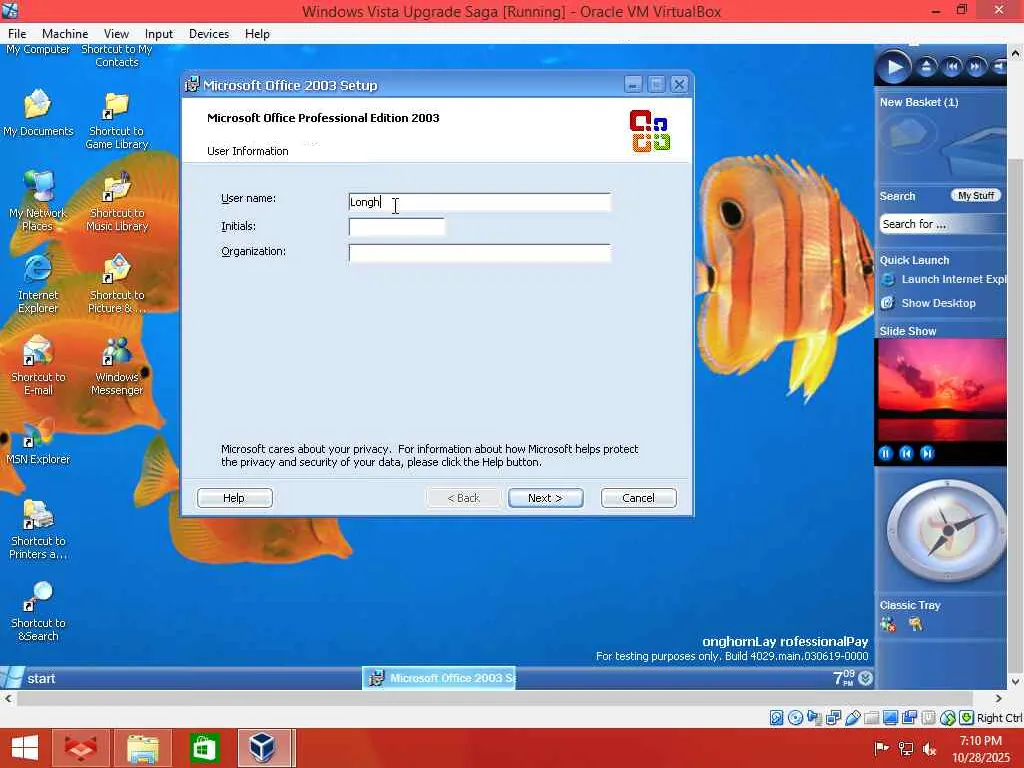Select Shortcut to Printers desktop icon
Viewport: 1024px width, 768px height.
38,529
